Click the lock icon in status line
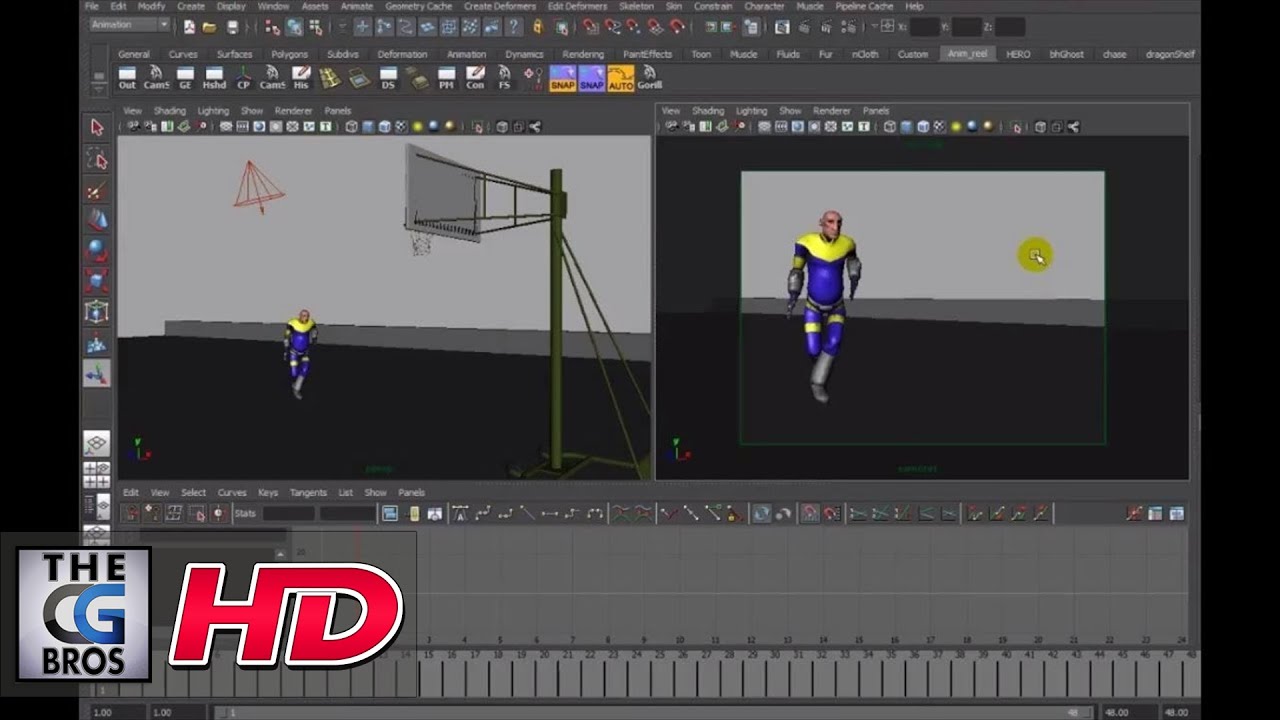The image size is (1280, 720). coord(538,27)
